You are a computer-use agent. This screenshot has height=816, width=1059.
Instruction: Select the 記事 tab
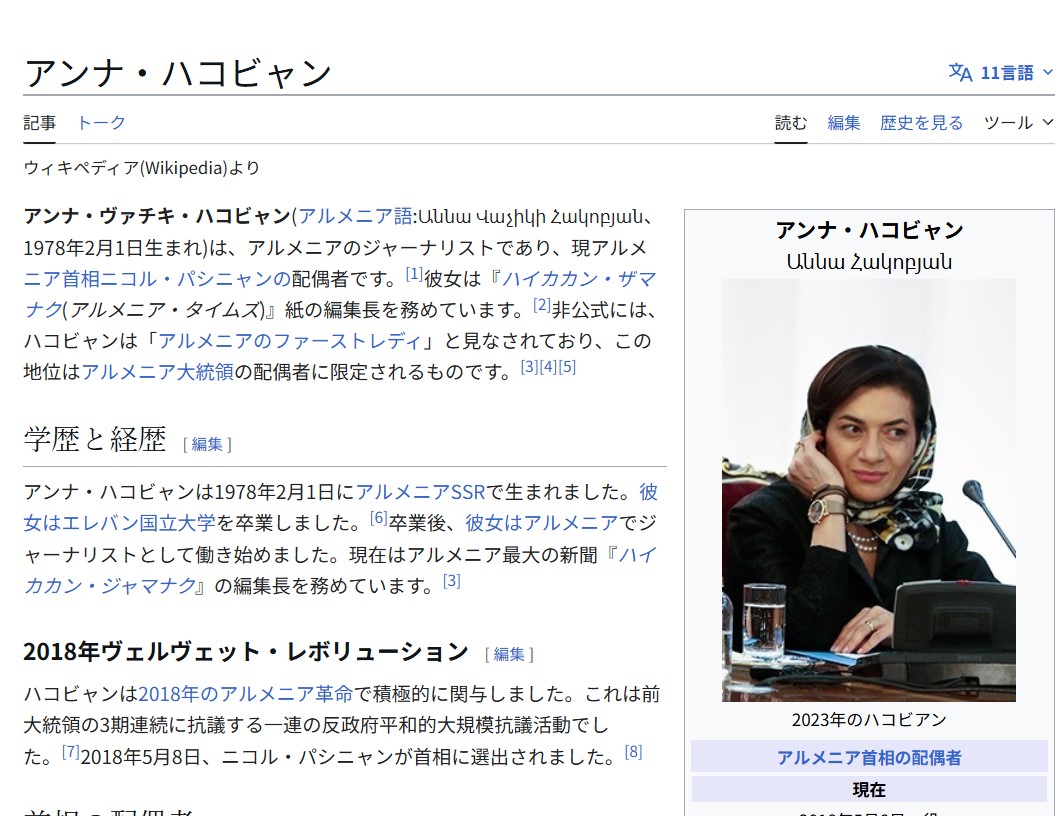[40, 122]
